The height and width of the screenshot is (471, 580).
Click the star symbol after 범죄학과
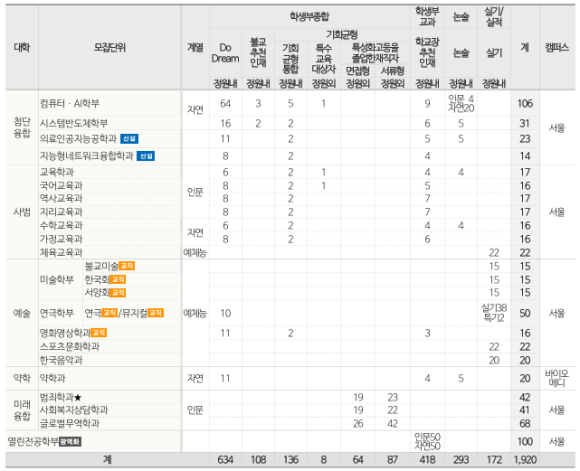coord(78,398)
